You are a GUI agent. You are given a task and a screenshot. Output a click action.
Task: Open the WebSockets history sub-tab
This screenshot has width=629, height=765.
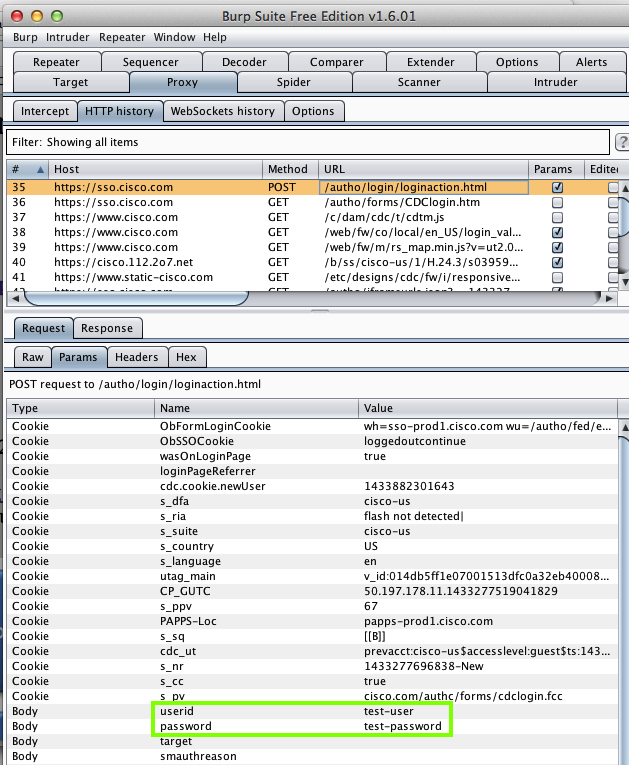point(223,111)
